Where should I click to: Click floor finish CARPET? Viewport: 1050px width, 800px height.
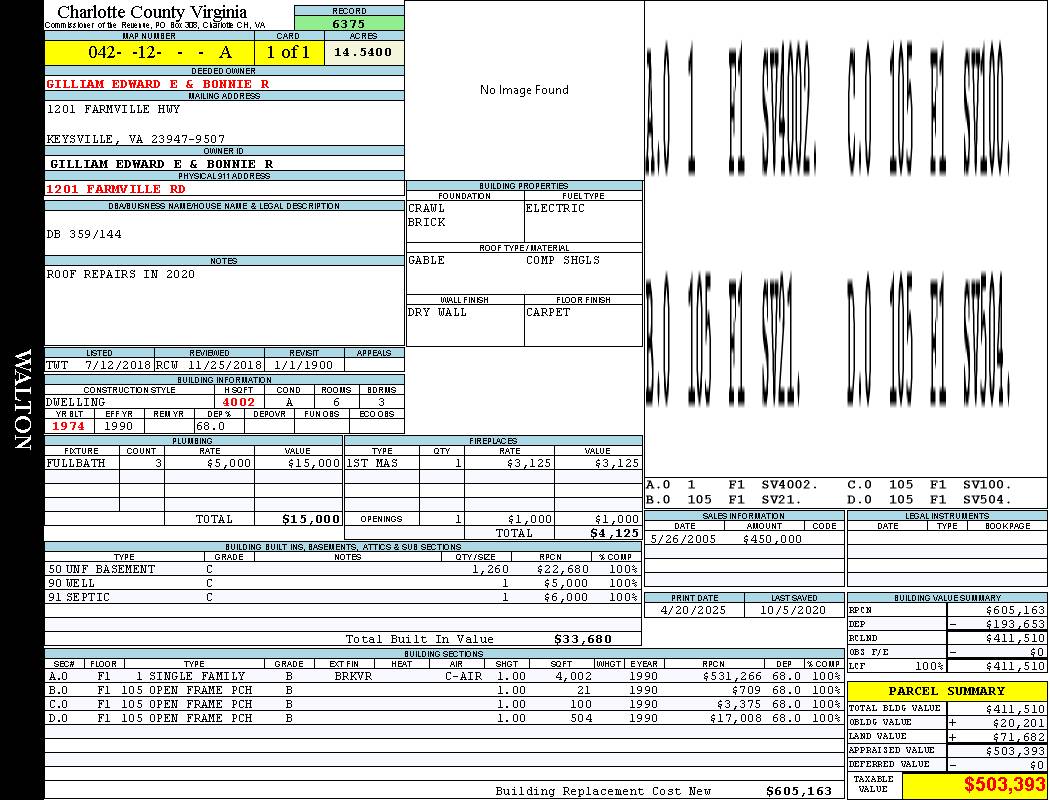point(548,312)
